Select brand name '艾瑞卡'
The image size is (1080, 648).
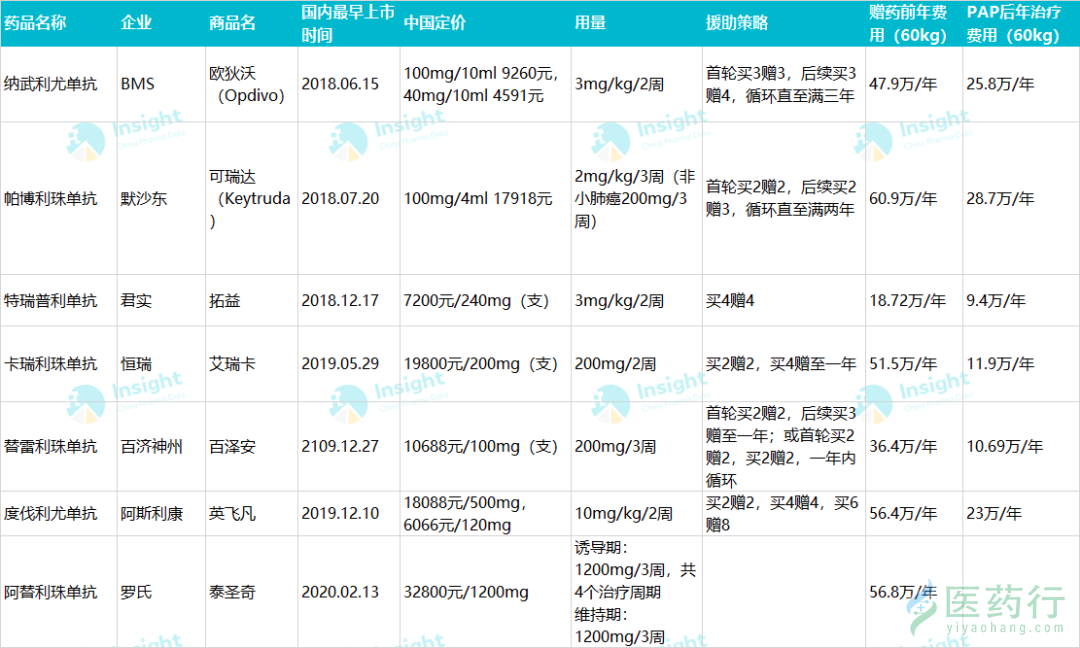point(232,364)
